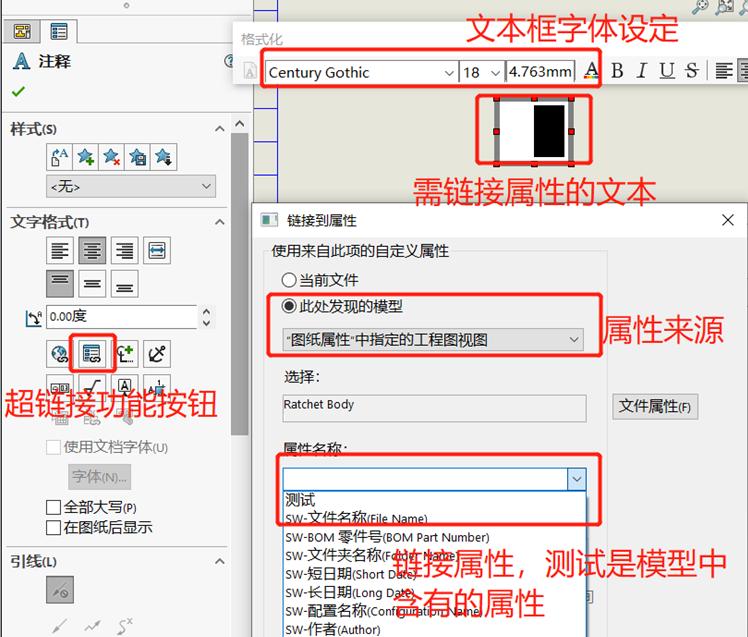Choose SW-短日期(Short Date) property
The width and height of the screenshot is (748, 637).
[x=434, y=574]
